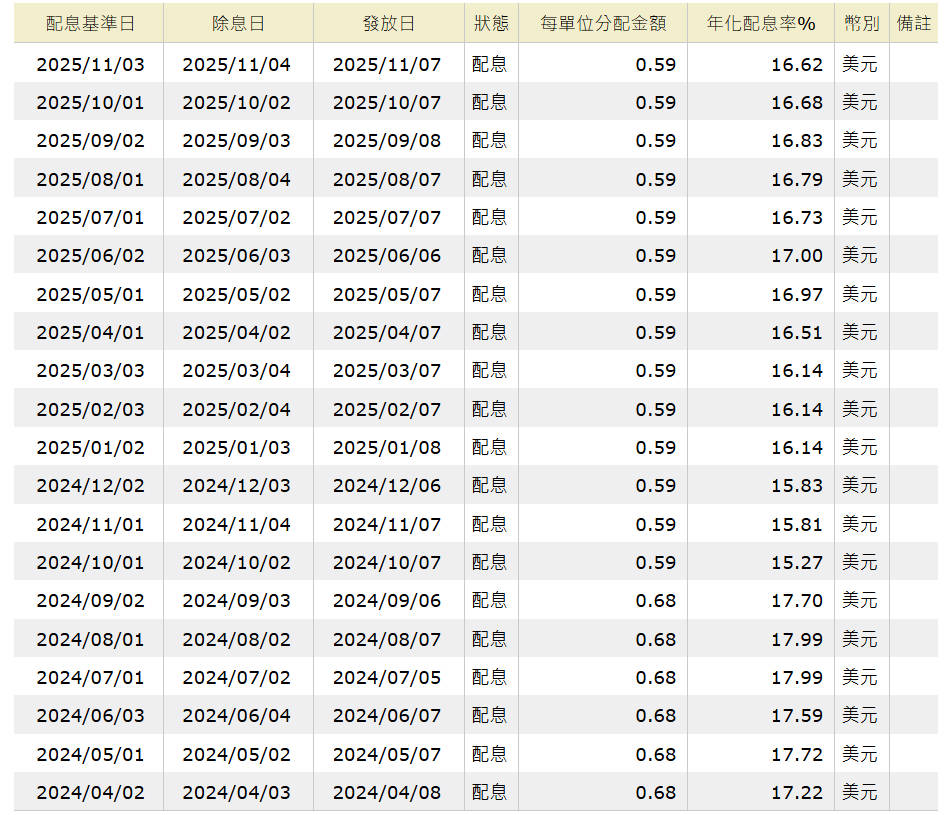The width and height of the screenshot is (951, 815).
Task: Select ex-dividend date 2024/06/04 cell
Action: coord(237,716)
